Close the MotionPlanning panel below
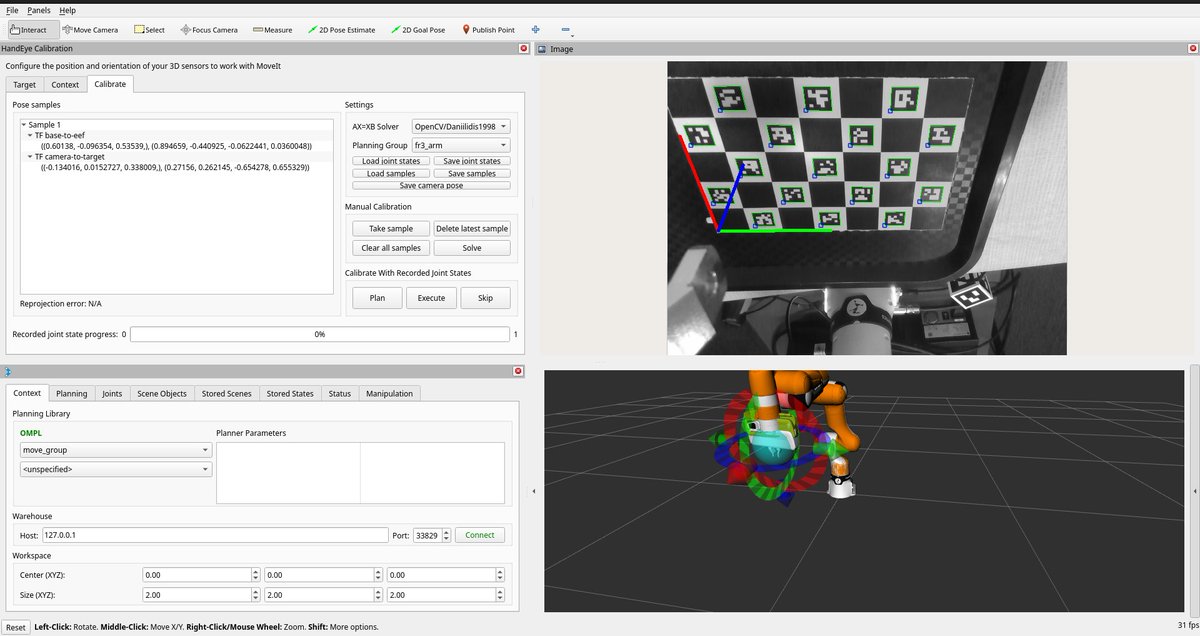 point(518,371)
